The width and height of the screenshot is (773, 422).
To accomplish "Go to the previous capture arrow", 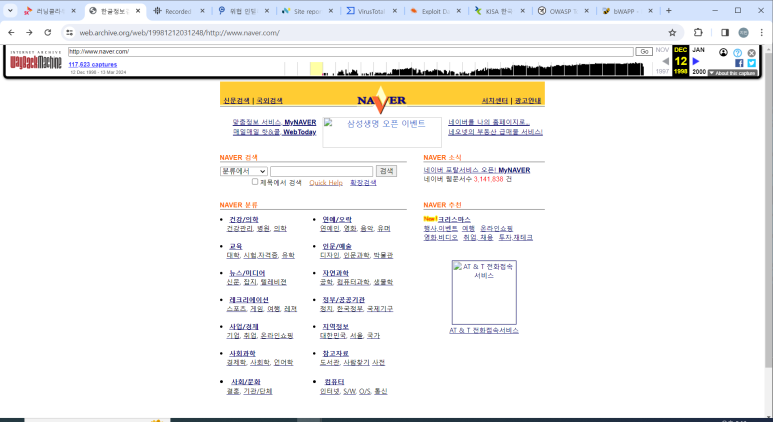I will (x=665, y=61).
